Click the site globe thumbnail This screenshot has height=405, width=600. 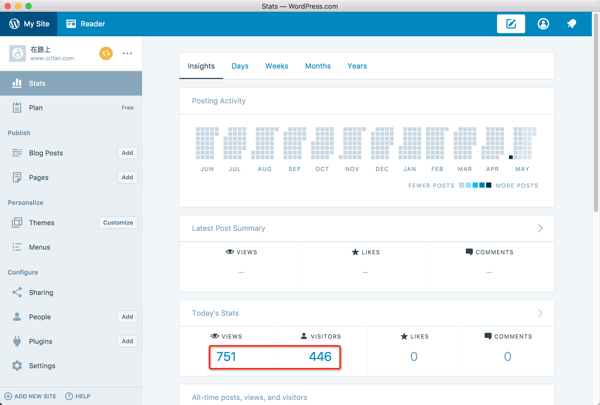[x=18, y=53]
